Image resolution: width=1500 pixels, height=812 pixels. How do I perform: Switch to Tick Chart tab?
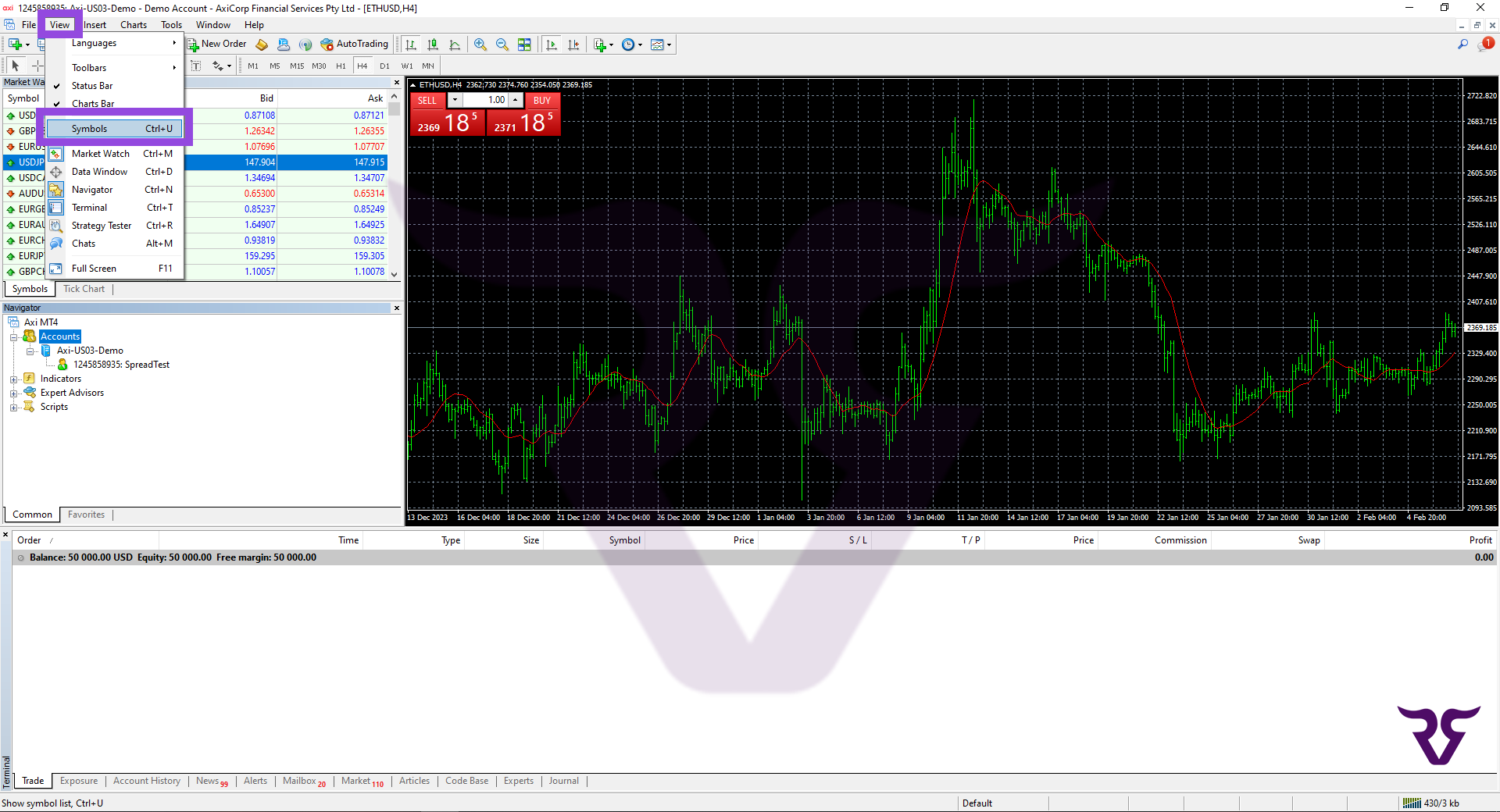(x=84, y=289)
